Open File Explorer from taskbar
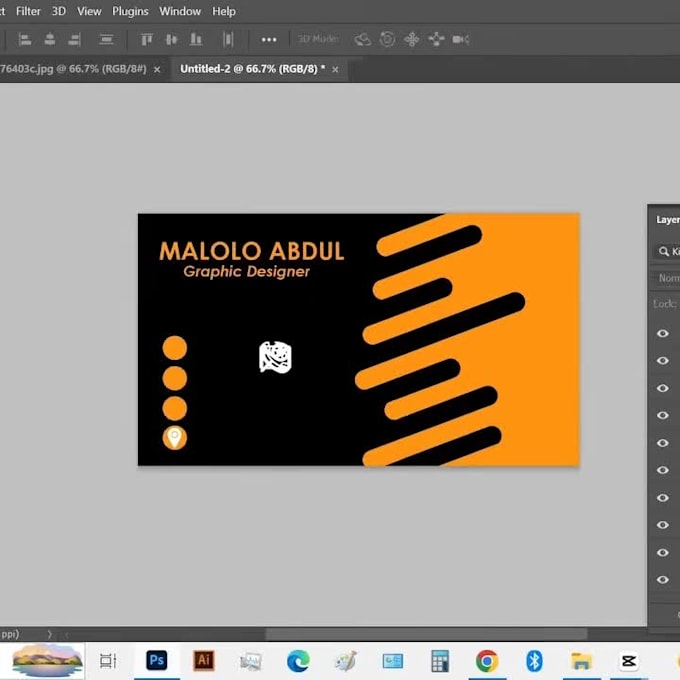 582,661
